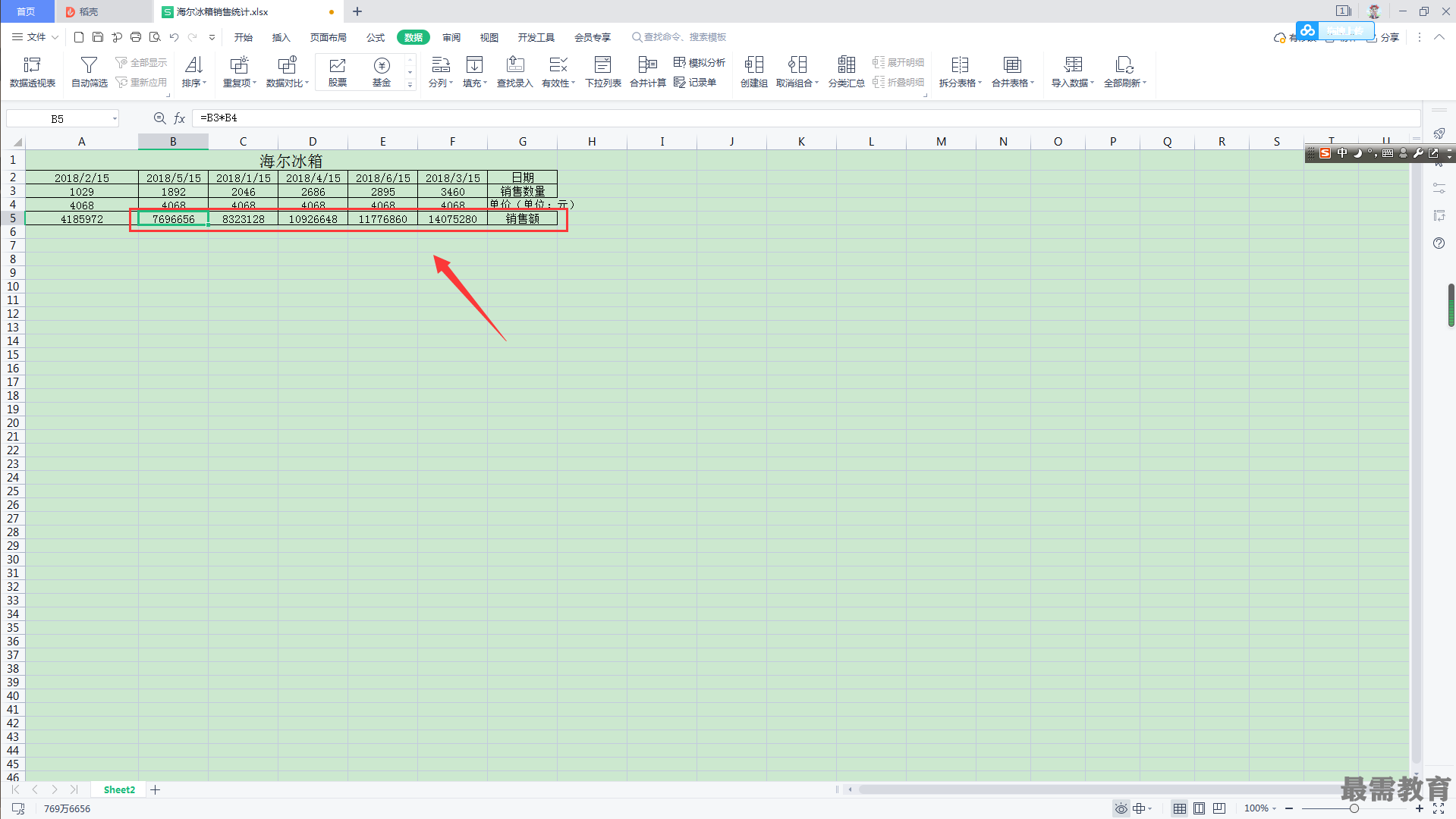The height and width of the screenshot is (819, 1456).
Task: Enter full screen view from status bar
Action: point(1439,808)
